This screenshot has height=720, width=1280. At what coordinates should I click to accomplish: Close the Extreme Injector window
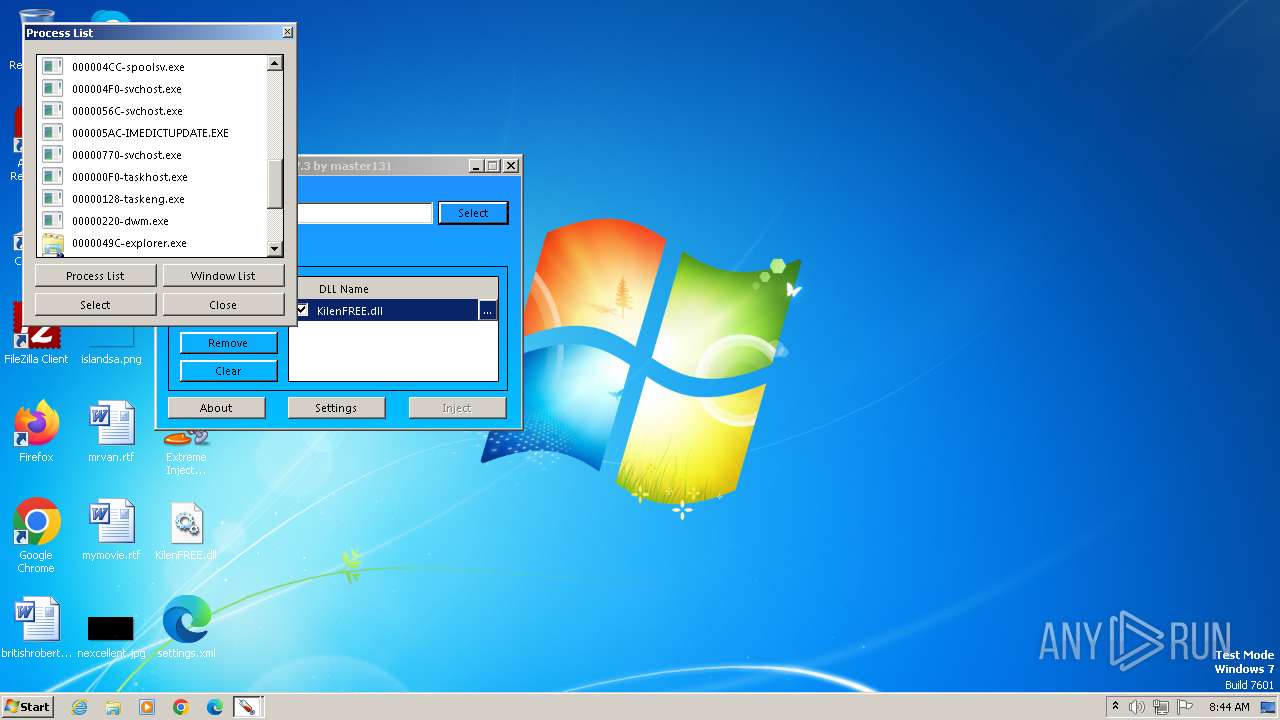pyautogui.click(x=511, y=166)
